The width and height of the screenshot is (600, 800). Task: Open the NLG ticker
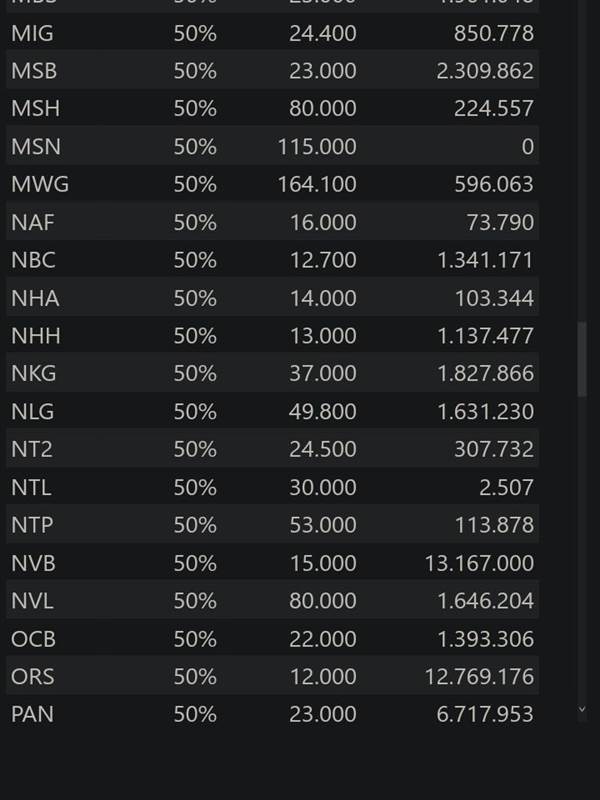pyautogui.click(x=33, y=412)
